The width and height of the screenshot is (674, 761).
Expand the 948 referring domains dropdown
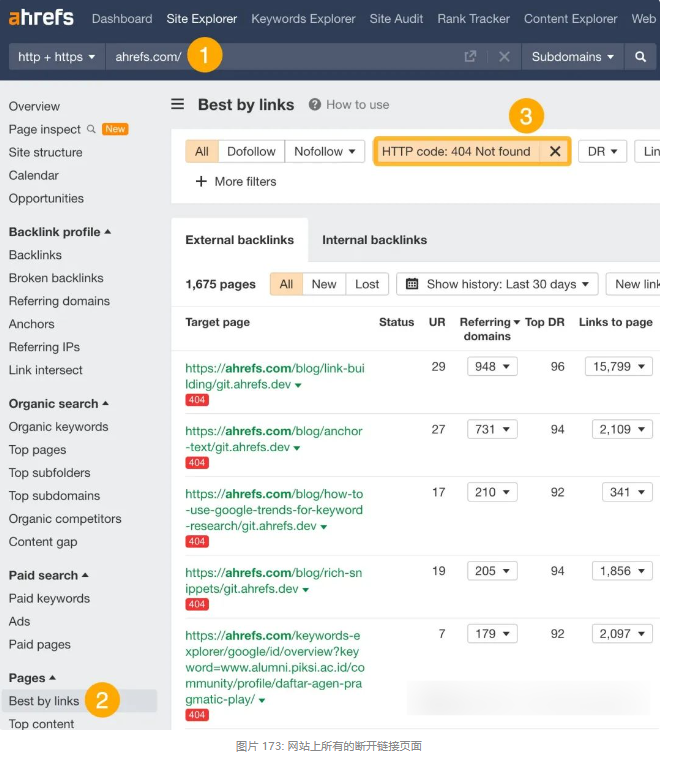click(492, 366)
